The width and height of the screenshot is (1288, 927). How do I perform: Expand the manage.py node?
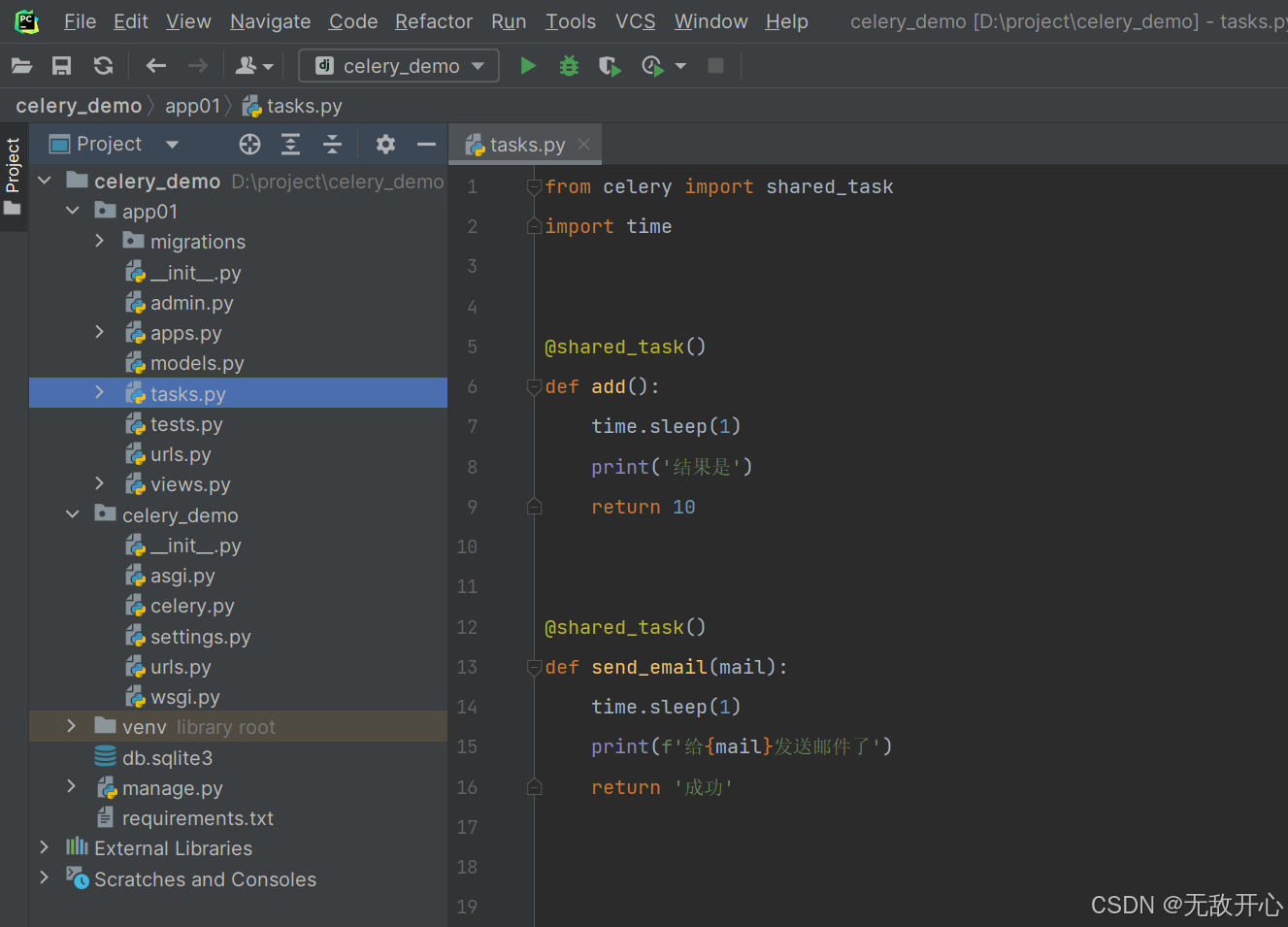(x=72, y=787)
